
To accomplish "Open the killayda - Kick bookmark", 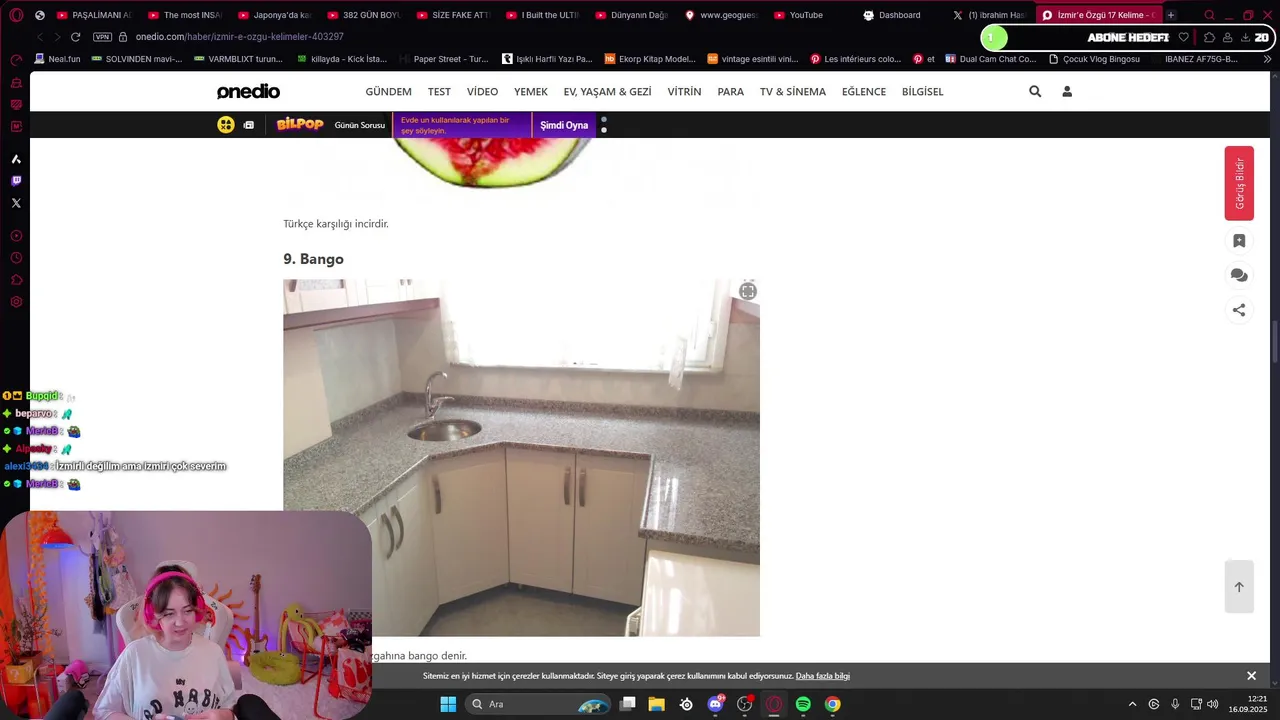I will 343,59.
